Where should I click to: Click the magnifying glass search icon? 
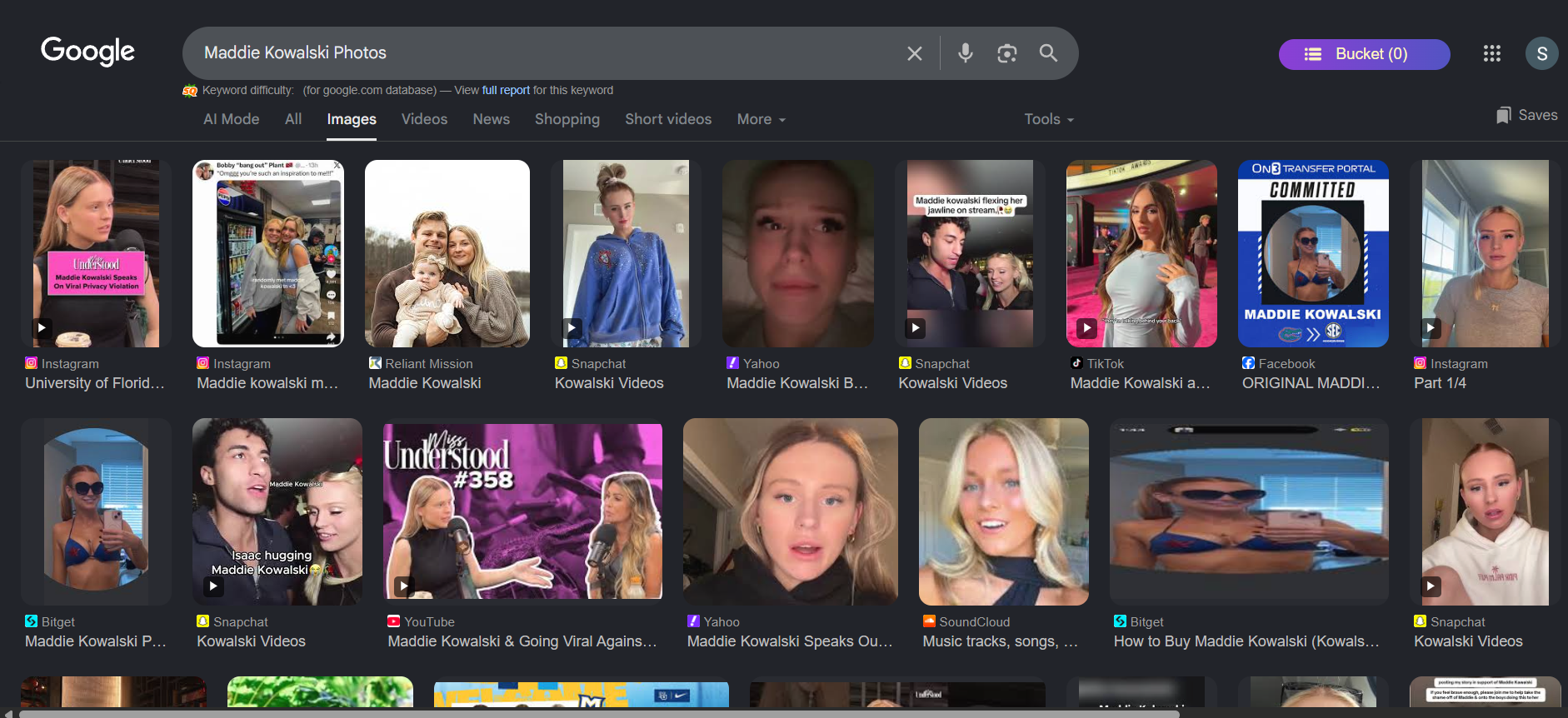1048,53
